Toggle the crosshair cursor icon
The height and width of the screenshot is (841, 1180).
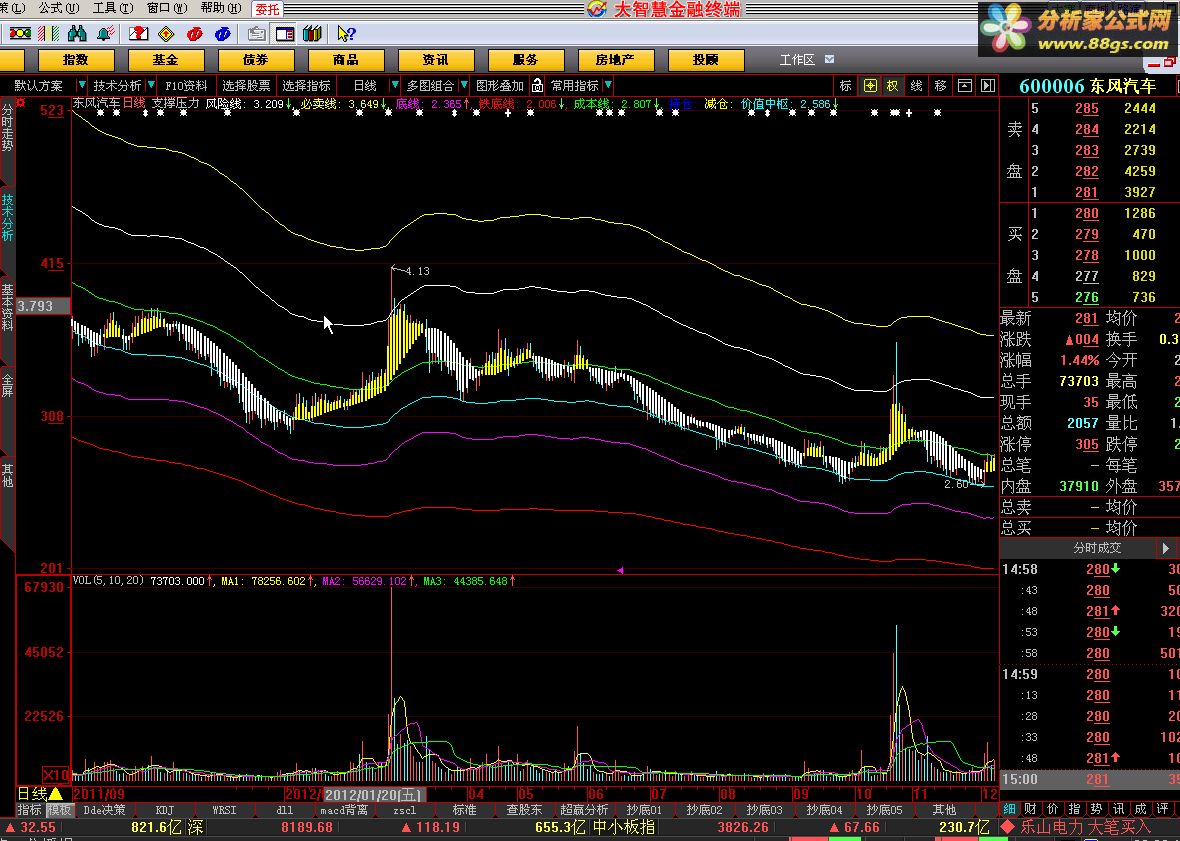(870, 86)
